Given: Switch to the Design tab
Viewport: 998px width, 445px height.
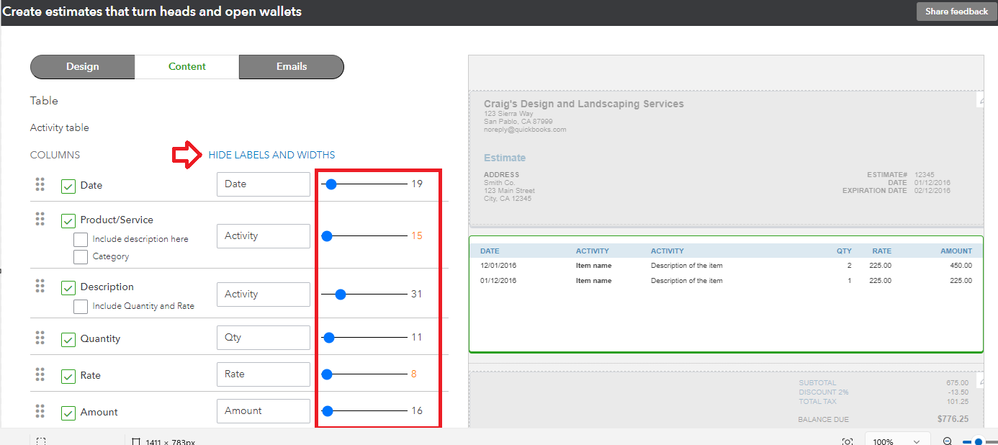Looking at the screenshot, I should click(83, 67).
